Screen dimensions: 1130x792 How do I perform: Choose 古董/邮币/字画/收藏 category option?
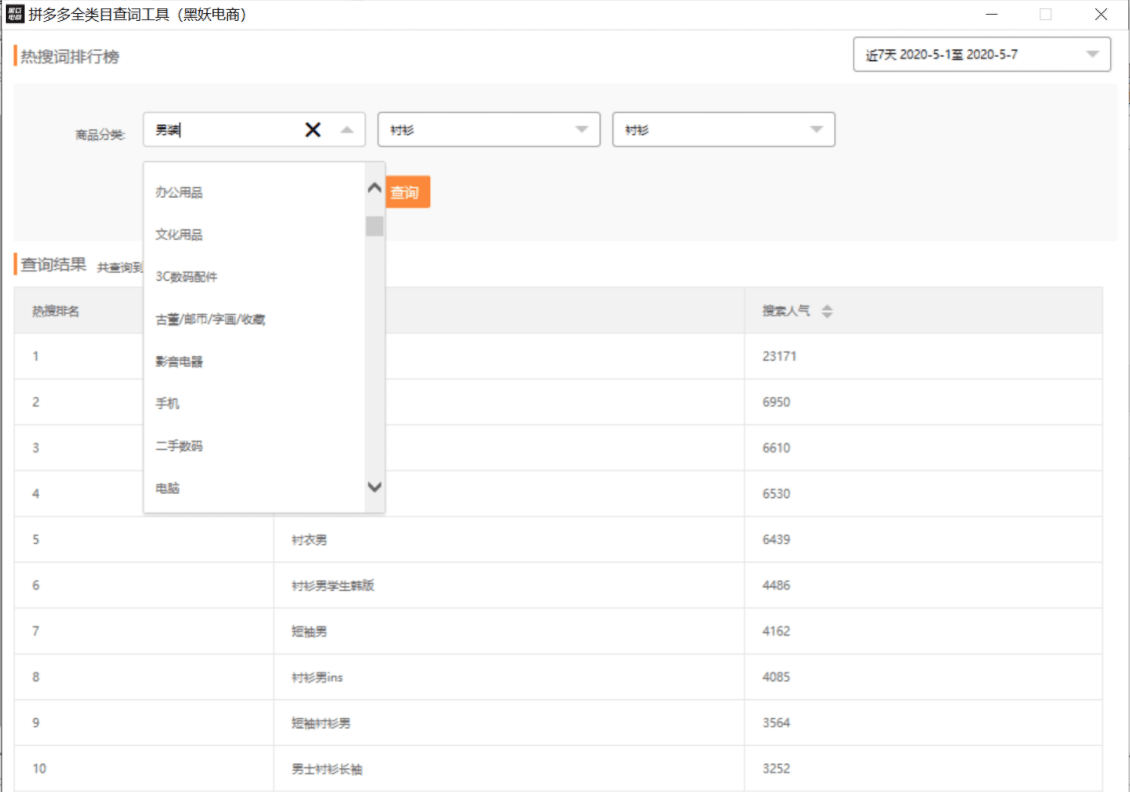pyautogui.click(x=210, y=320)
